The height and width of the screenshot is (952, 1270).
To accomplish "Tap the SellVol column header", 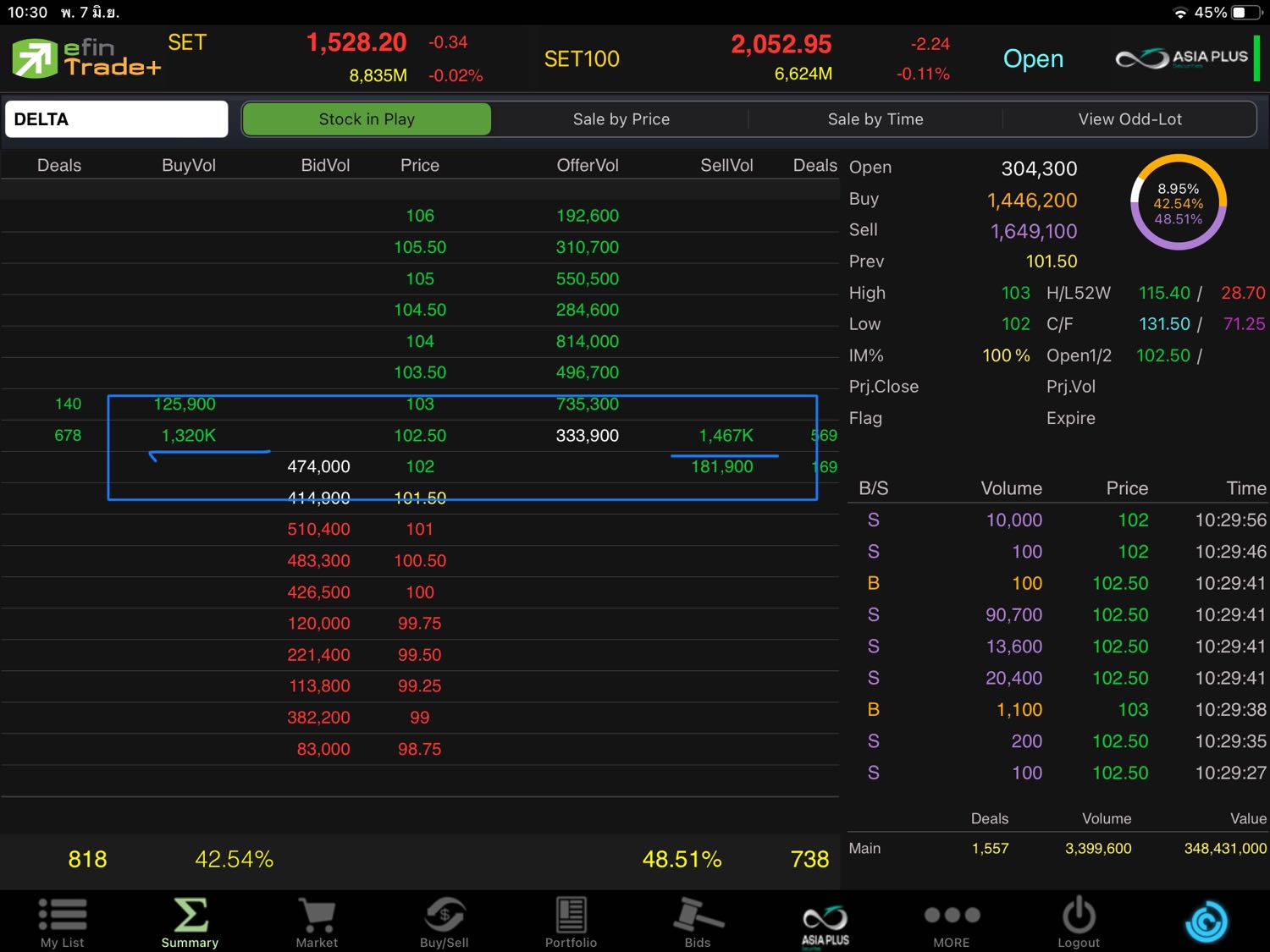I will point(726,165).
